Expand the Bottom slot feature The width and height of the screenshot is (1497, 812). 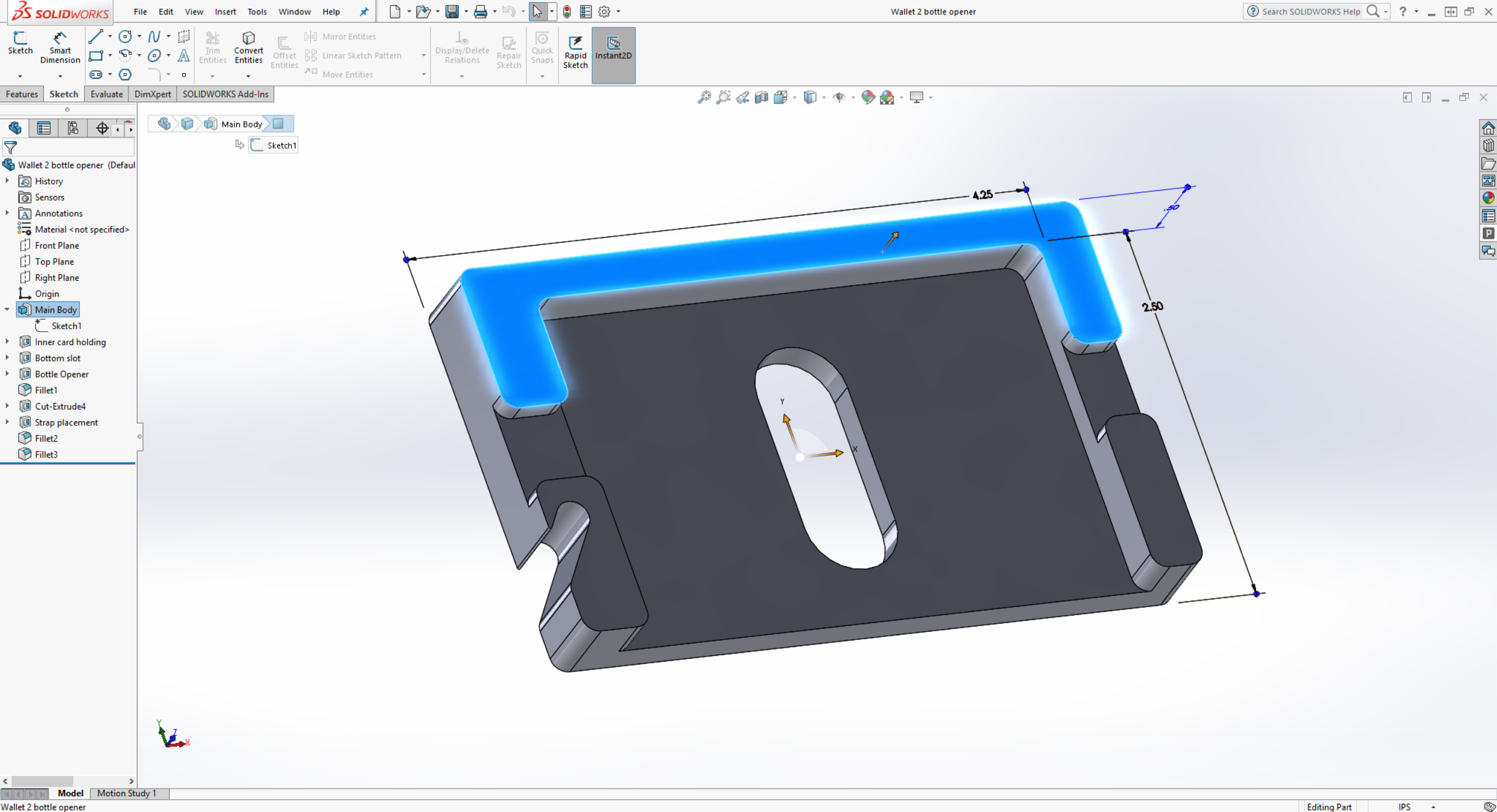click(7, 357)
